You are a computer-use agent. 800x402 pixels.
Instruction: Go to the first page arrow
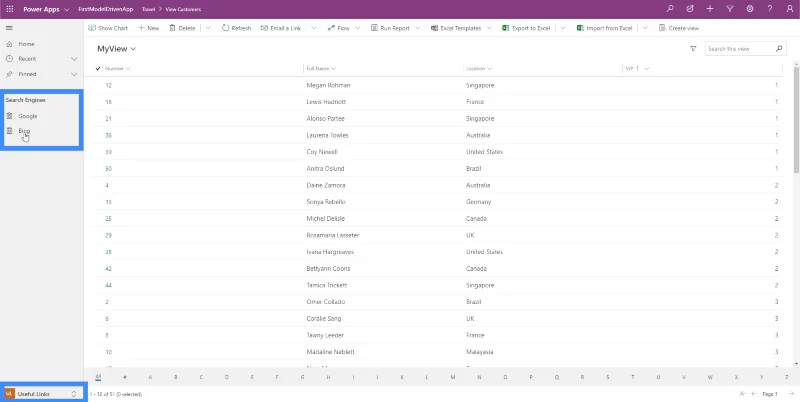[742, 394]
